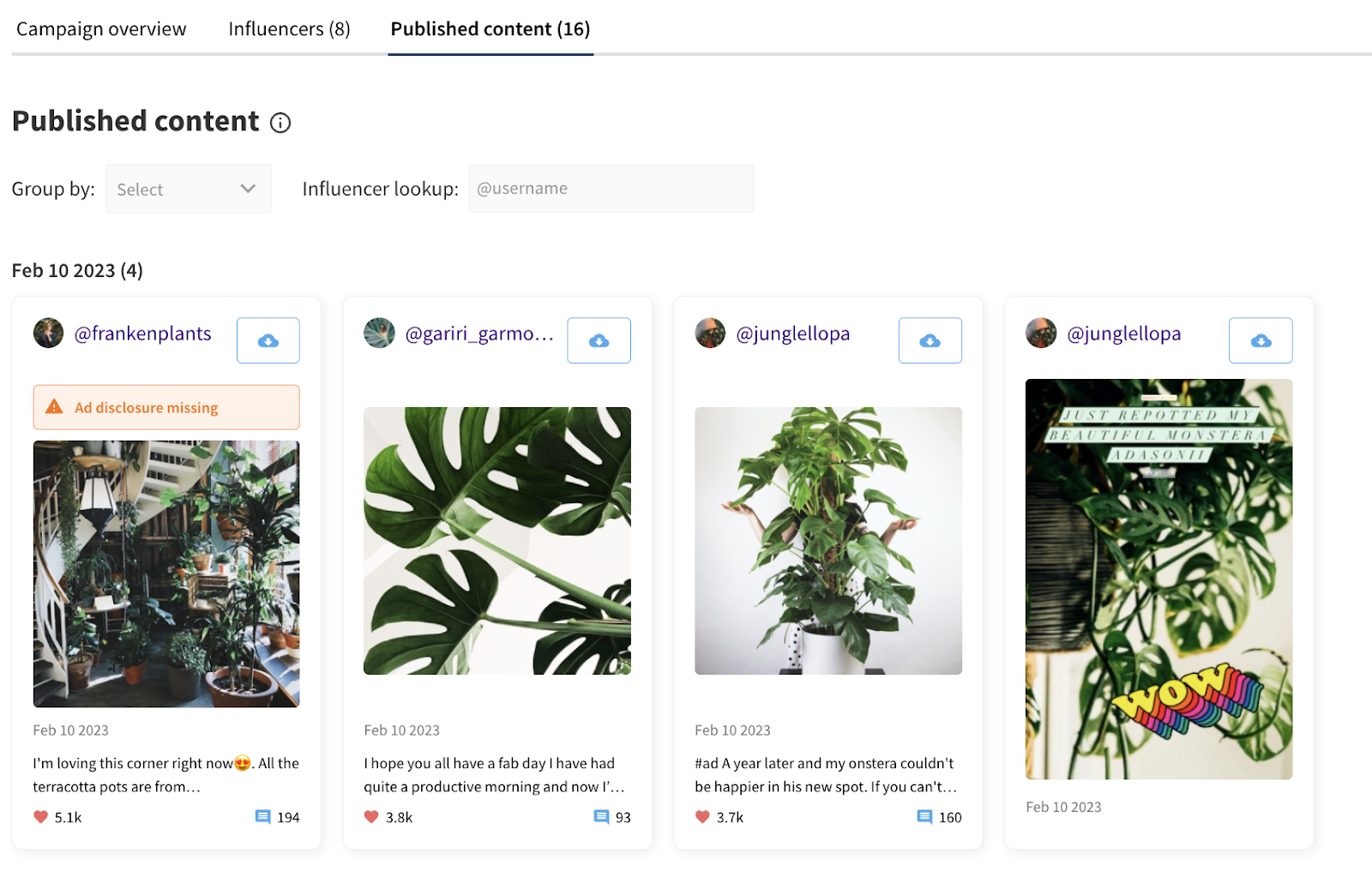
Task: Open the Group by Select dropdown
Action: pos(188,189)
